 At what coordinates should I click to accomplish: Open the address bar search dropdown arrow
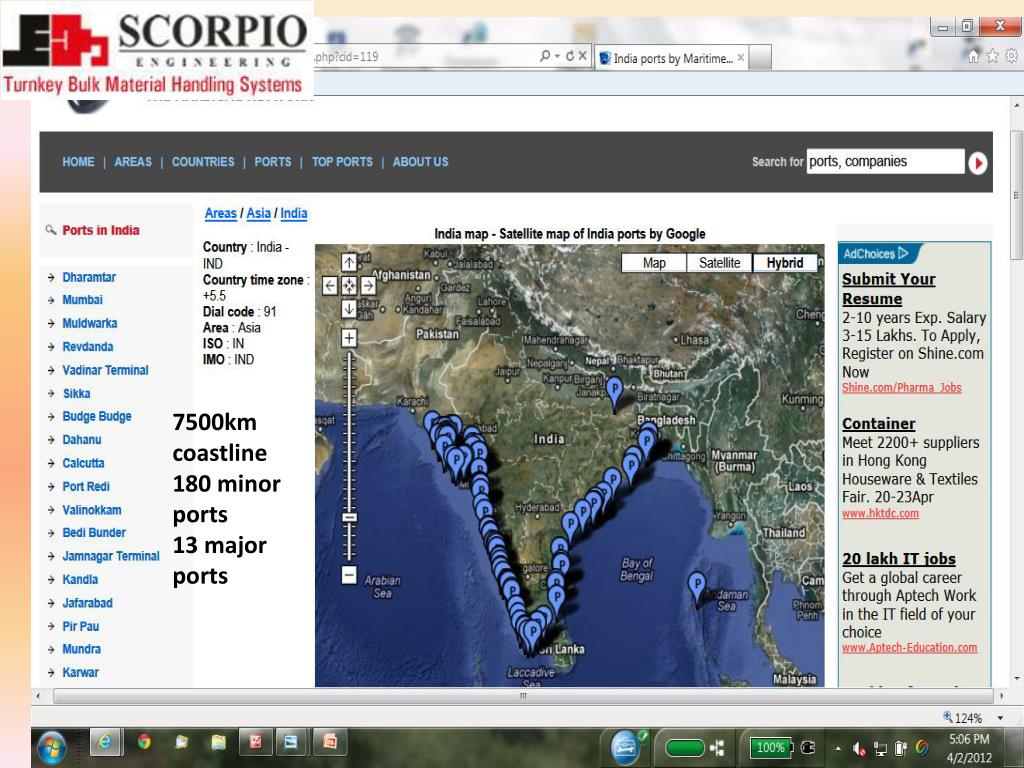click(x=557, y=57)
